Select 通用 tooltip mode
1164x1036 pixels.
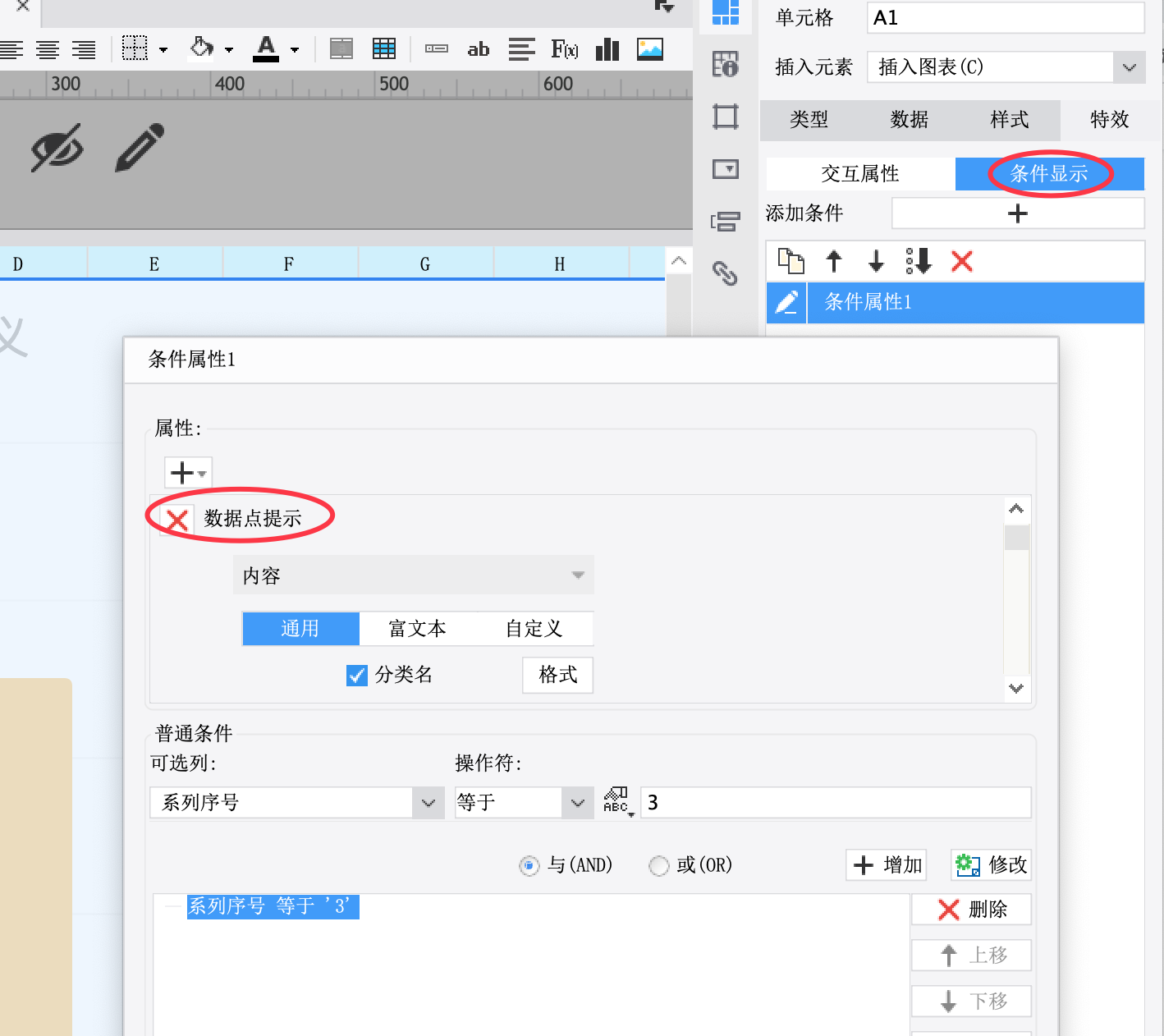[x=300, y=629]
